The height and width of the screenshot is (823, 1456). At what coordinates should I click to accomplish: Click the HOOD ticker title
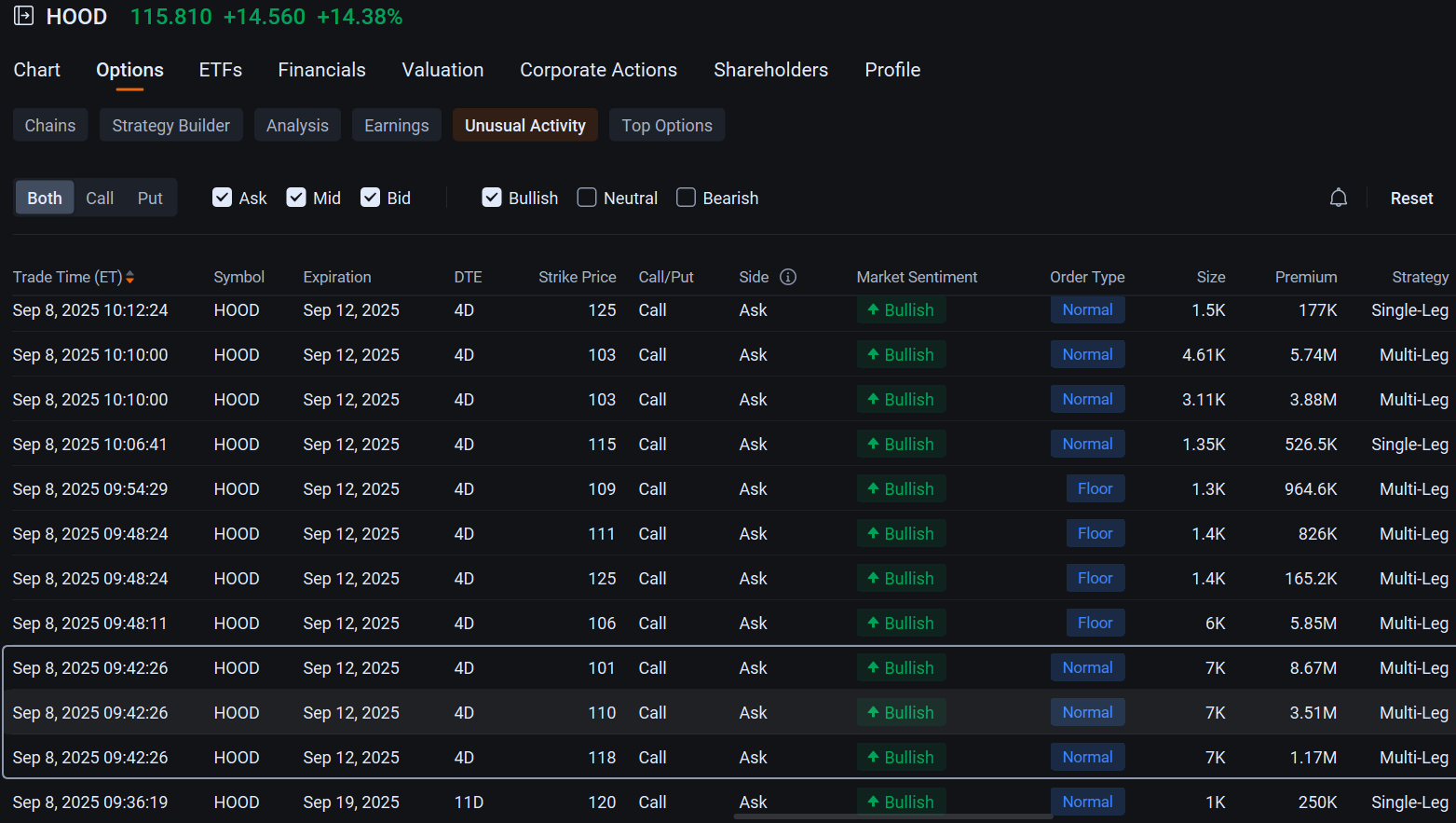coord(76,17)
